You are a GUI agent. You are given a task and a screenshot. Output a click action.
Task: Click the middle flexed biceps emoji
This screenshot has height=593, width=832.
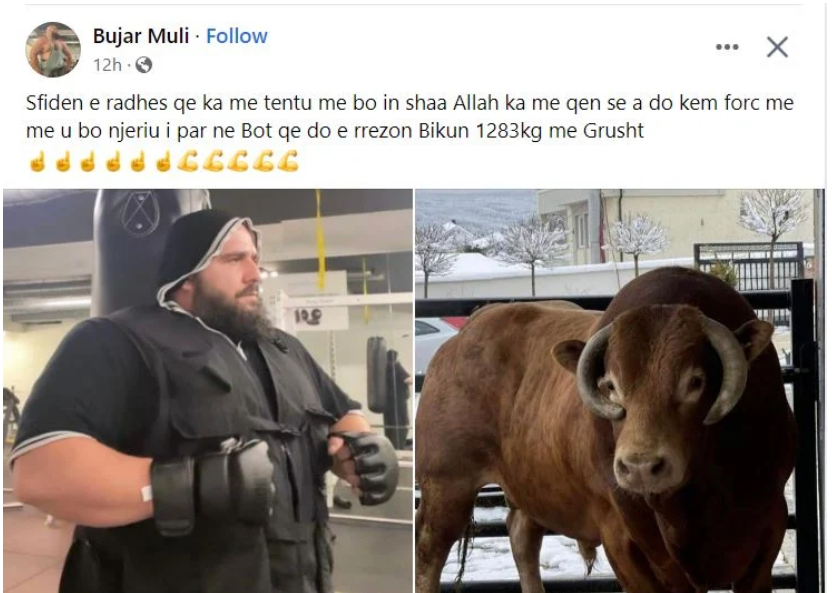238,161
